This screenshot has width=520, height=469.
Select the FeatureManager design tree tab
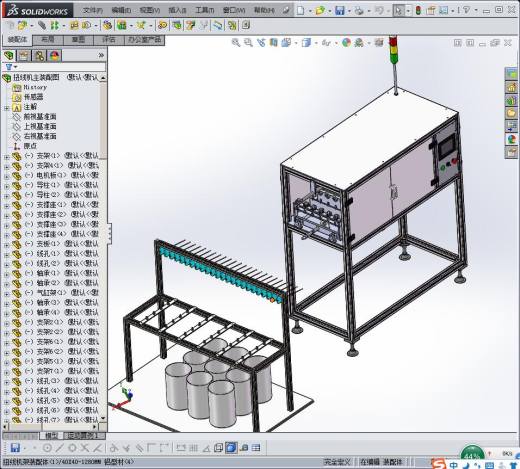[9, 55]
